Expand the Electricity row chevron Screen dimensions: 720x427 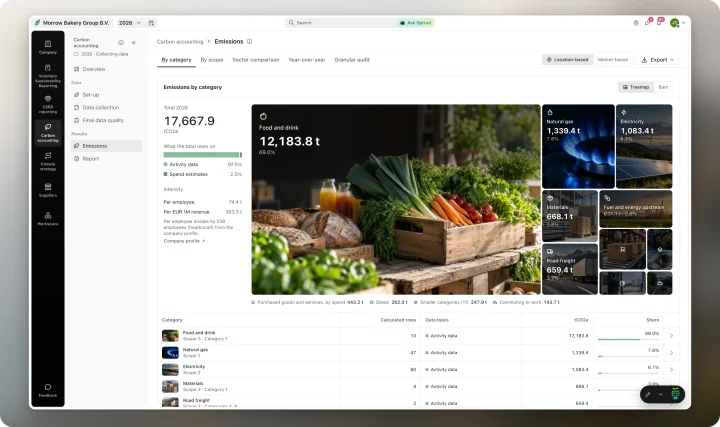tap(671, 369)
